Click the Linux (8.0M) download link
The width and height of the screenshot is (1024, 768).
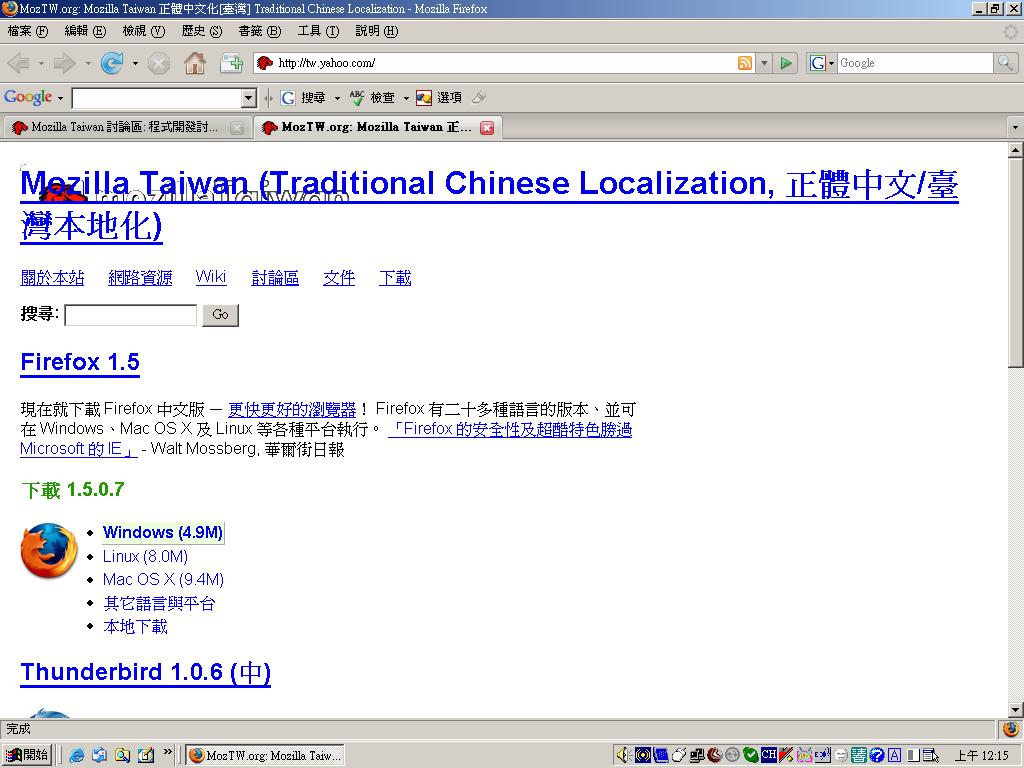click(x=145, y=556)
